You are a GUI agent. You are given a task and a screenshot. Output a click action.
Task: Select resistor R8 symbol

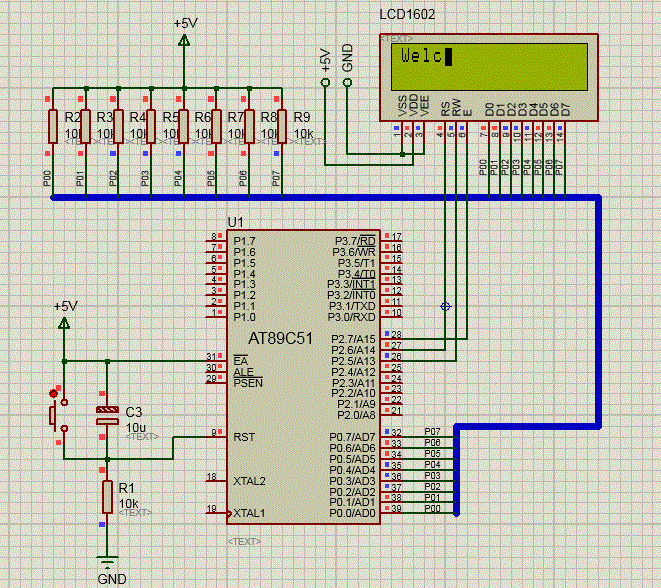[x=249, y=126]
